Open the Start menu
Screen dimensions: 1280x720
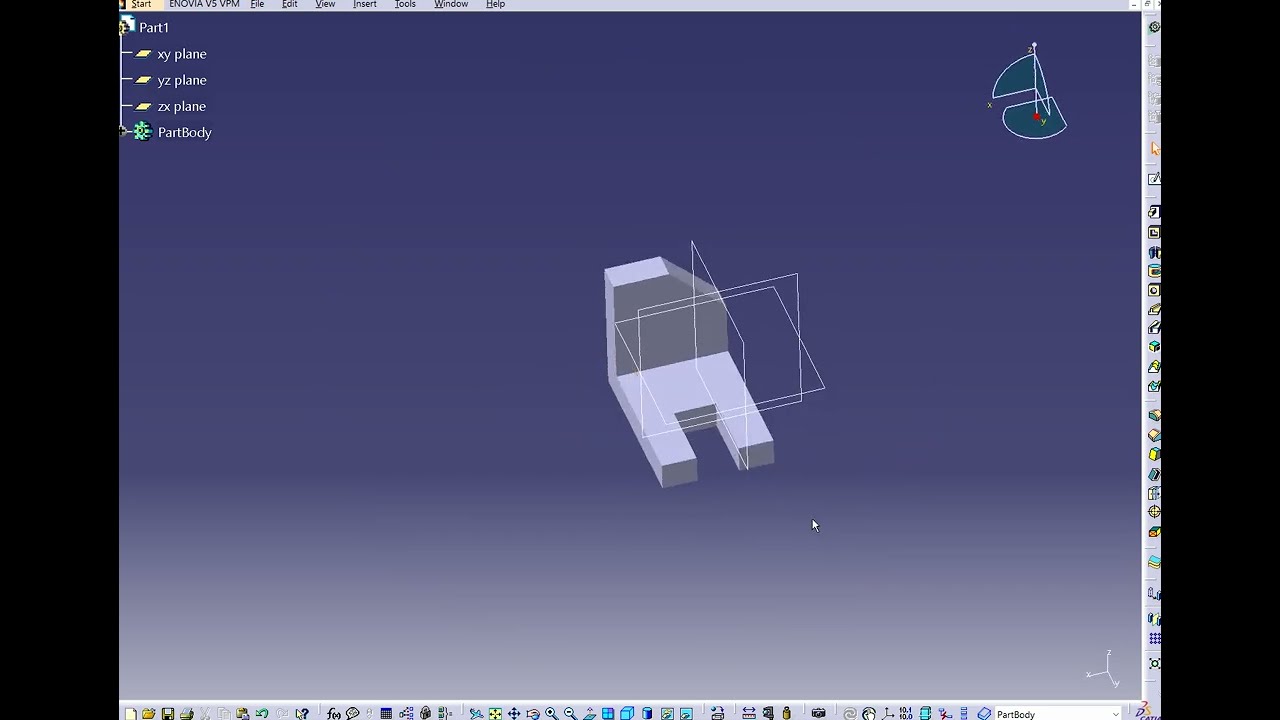click(141, 4)
